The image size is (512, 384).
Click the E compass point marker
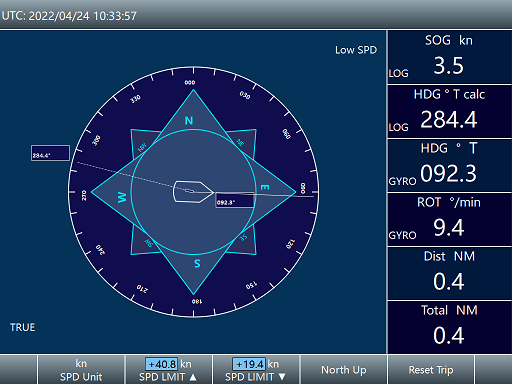pos(265,187)
